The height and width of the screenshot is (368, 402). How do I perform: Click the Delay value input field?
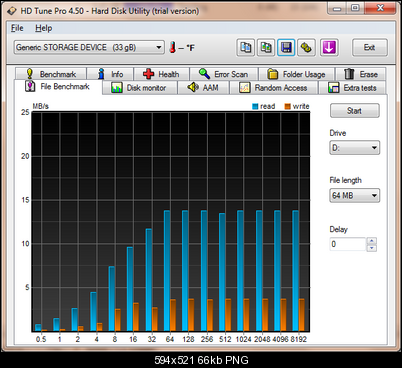click(348, 244)
